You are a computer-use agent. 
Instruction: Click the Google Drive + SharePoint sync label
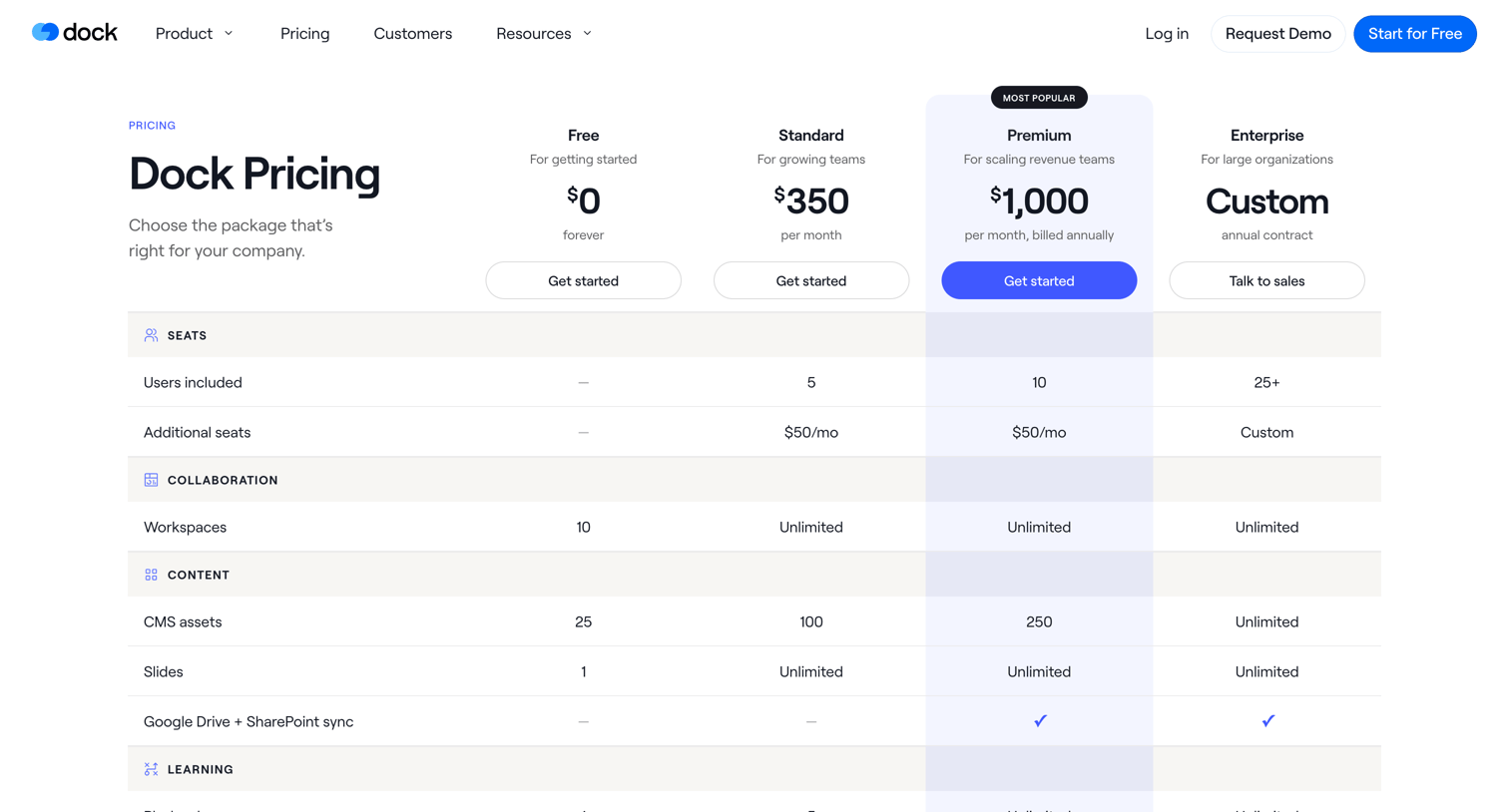coord(249,721)
